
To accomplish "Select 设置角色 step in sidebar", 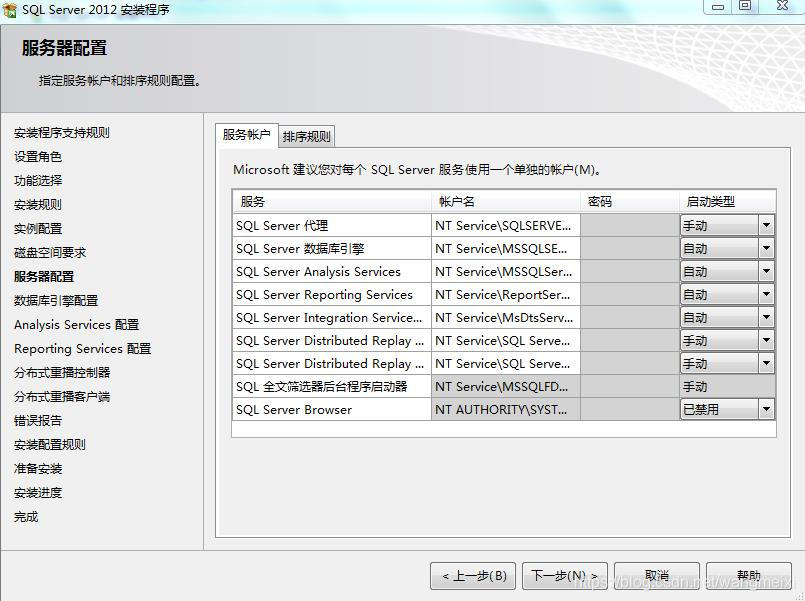I will (x=38, y=157).
